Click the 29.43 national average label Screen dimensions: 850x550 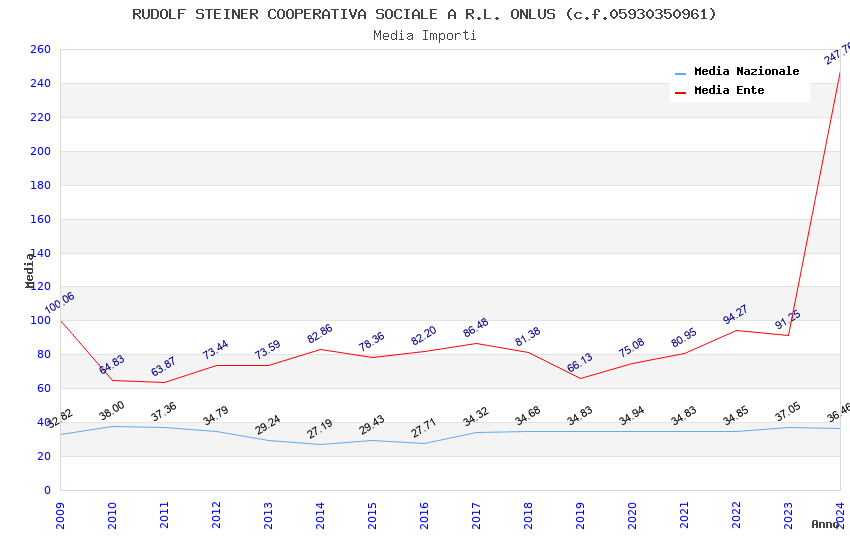coord(372,425)
